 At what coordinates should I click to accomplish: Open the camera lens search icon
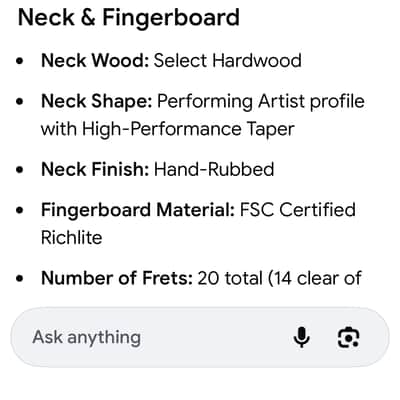349,337
